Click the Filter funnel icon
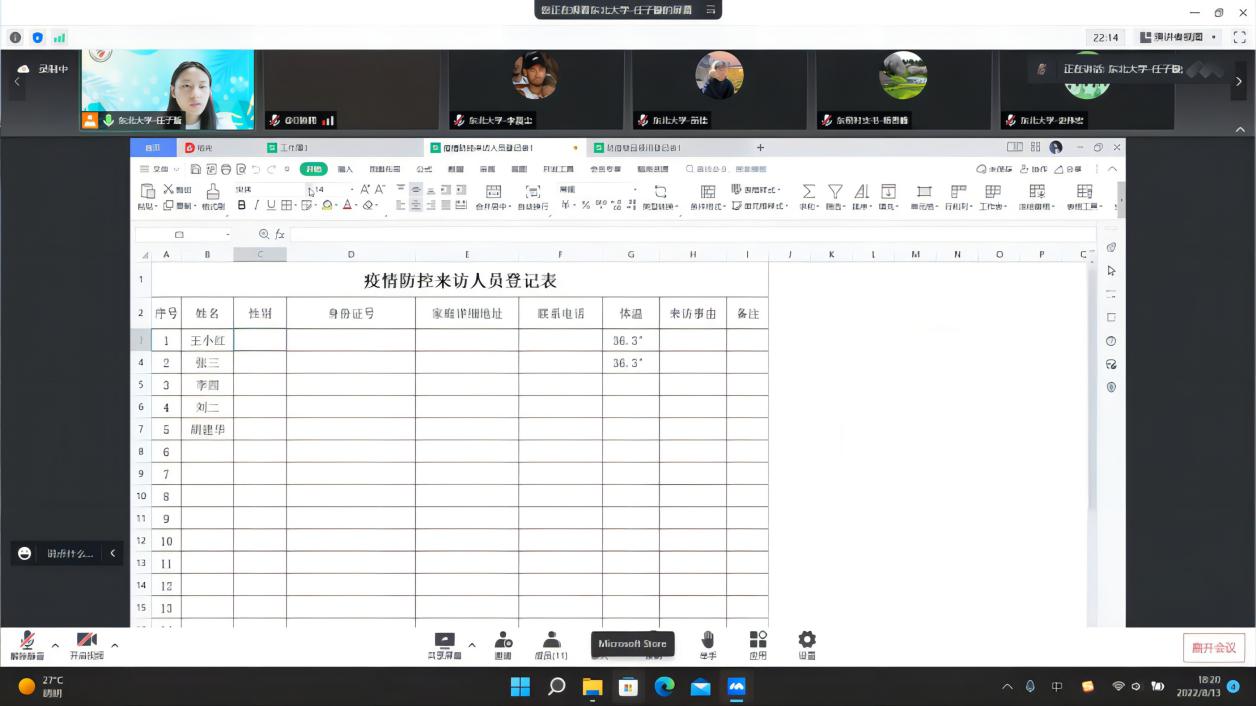This screenshot has width=1256, height=706. [835, 192]
